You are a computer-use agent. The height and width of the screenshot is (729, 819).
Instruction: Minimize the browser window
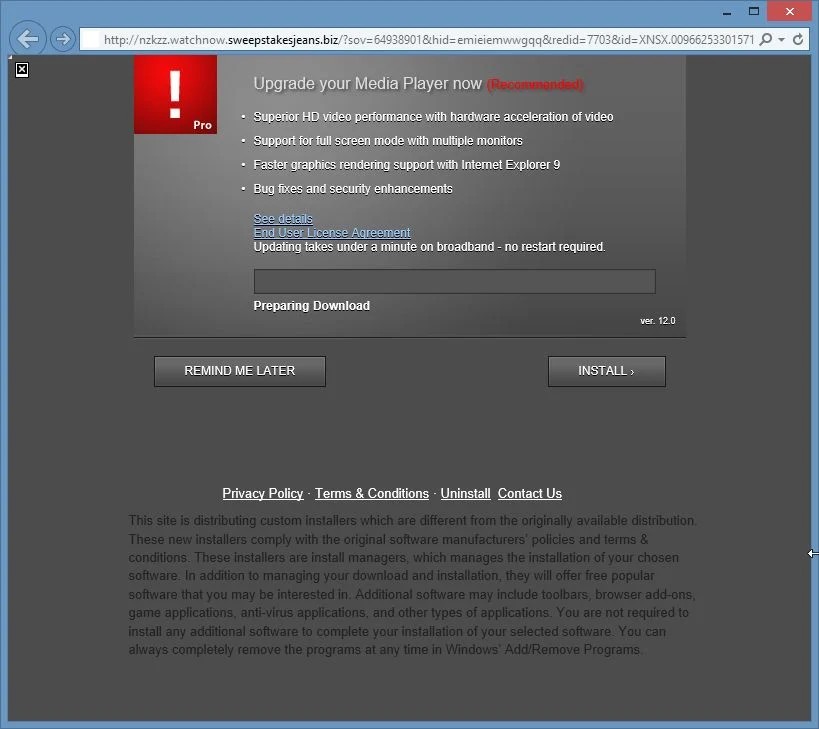click(x=727, y=11)
